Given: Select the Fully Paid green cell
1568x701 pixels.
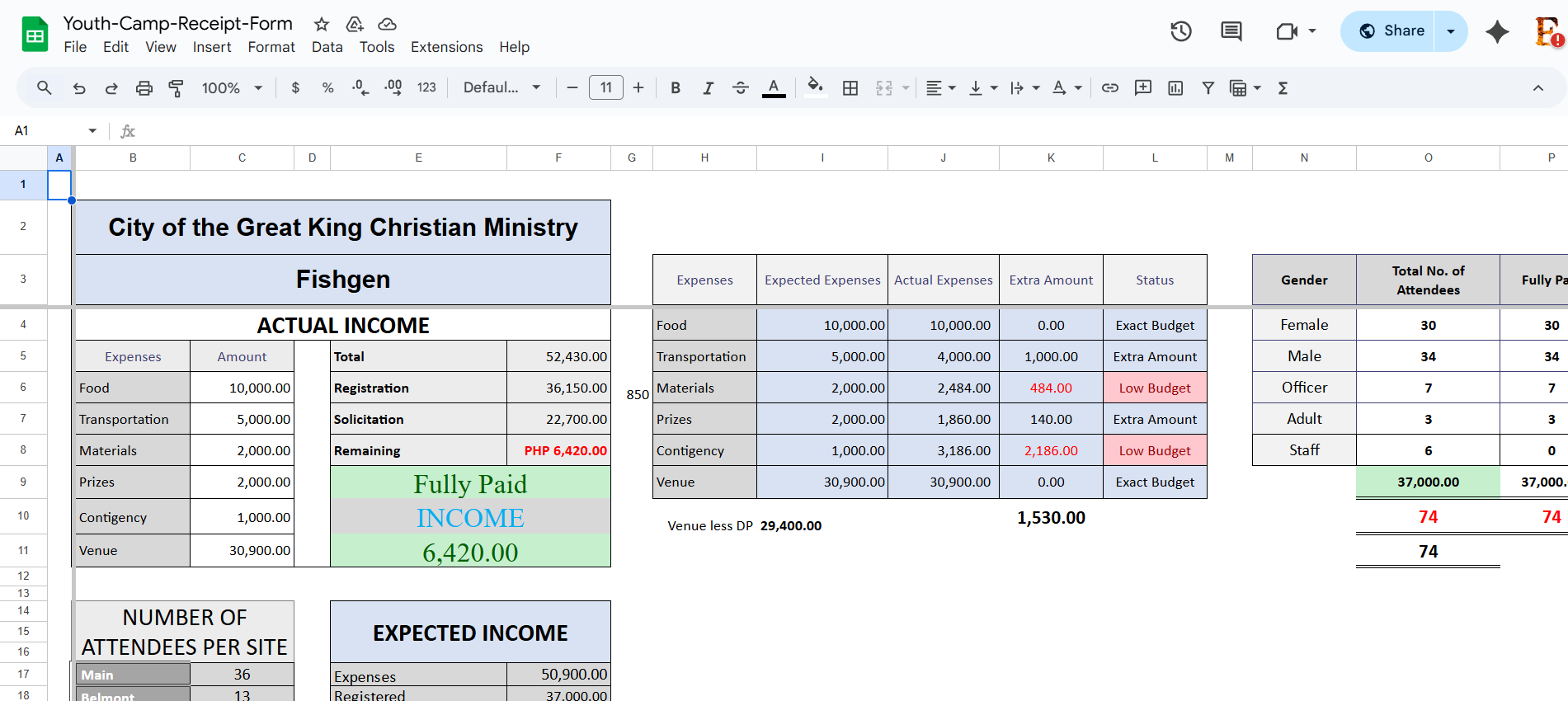Looking at the screenshot, I should (470, 482).
